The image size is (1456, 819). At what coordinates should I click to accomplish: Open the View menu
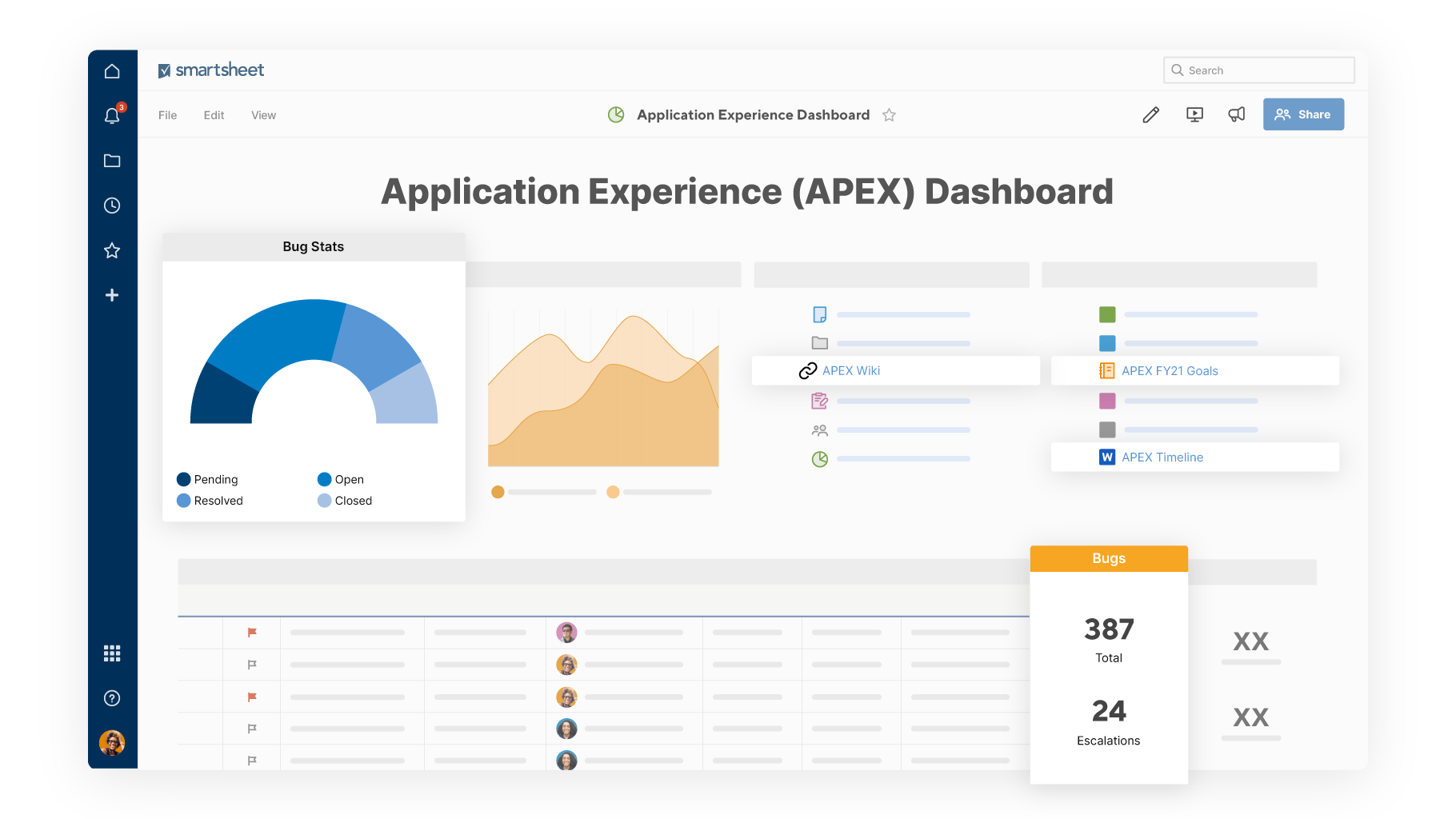263,115
